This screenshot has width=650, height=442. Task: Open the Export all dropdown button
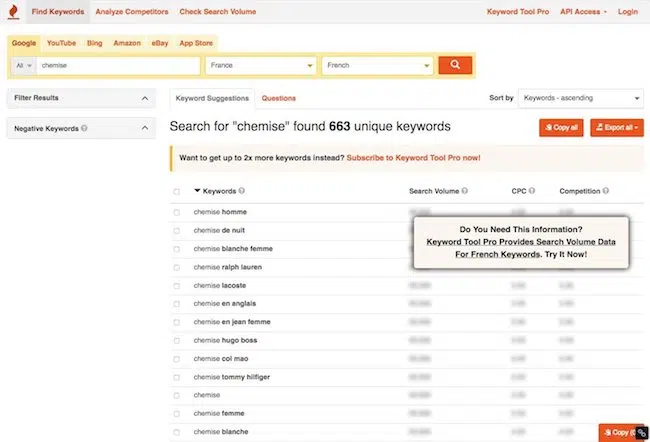point(617,127)
